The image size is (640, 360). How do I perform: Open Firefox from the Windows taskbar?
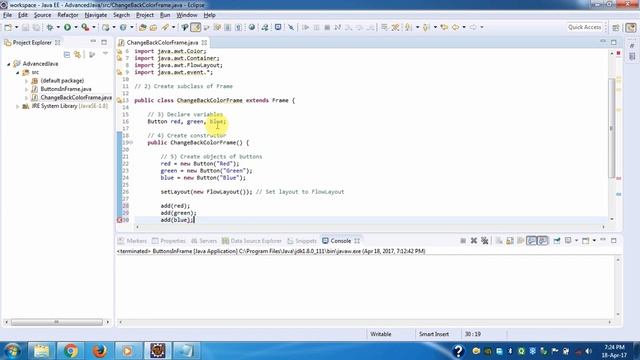99,351
